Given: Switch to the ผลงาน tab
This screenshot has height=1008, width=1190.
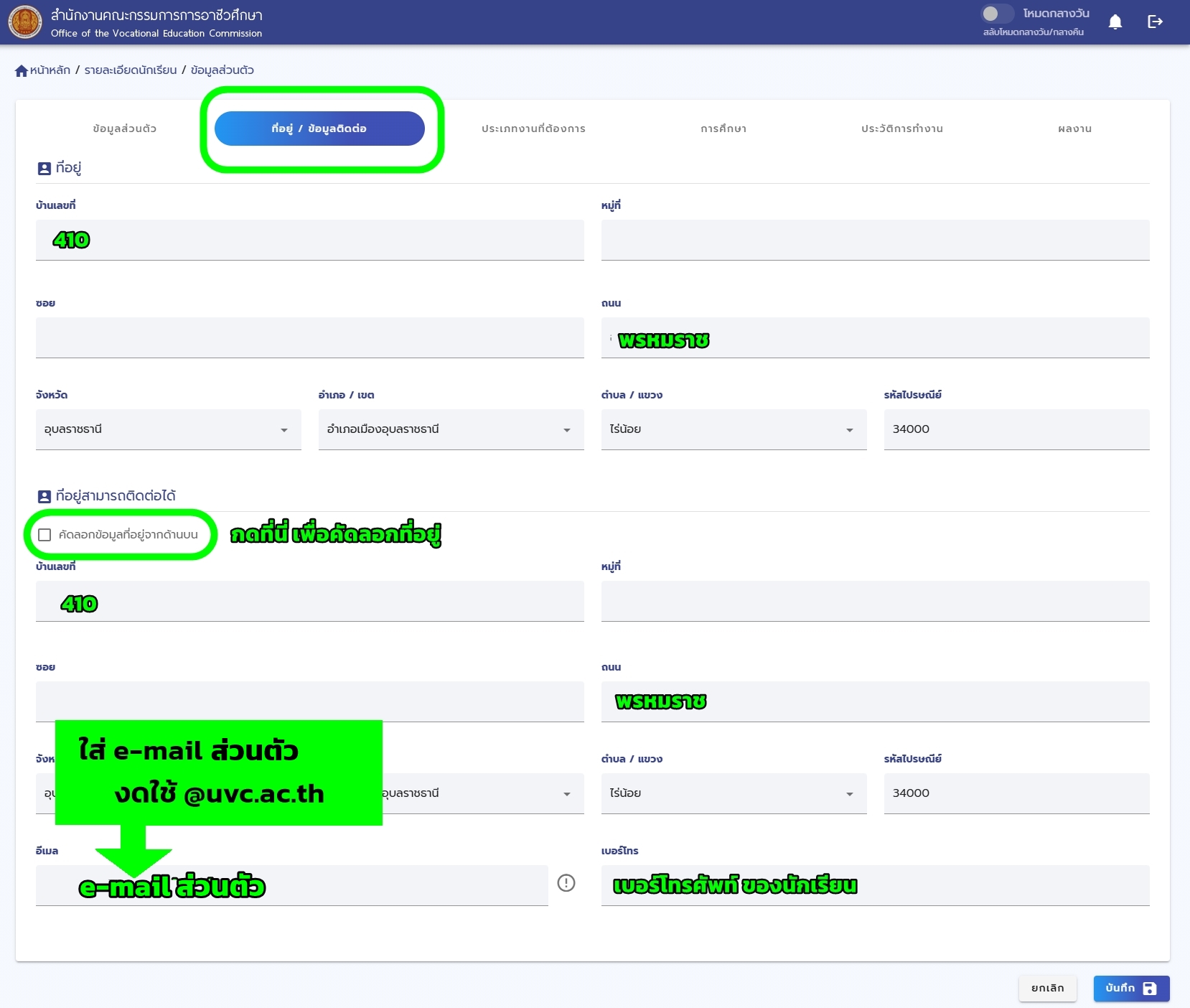Looking at the screenshot, I should pyautogui.click(x=1074, y=129).
